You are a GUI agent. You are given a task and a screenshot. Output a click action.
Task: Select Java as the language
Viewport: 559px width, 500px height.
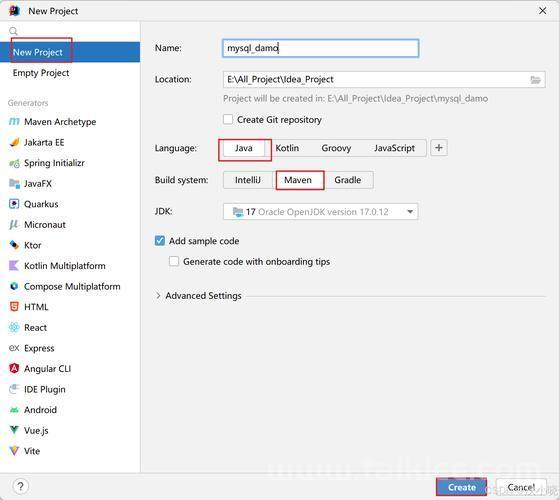244,148
